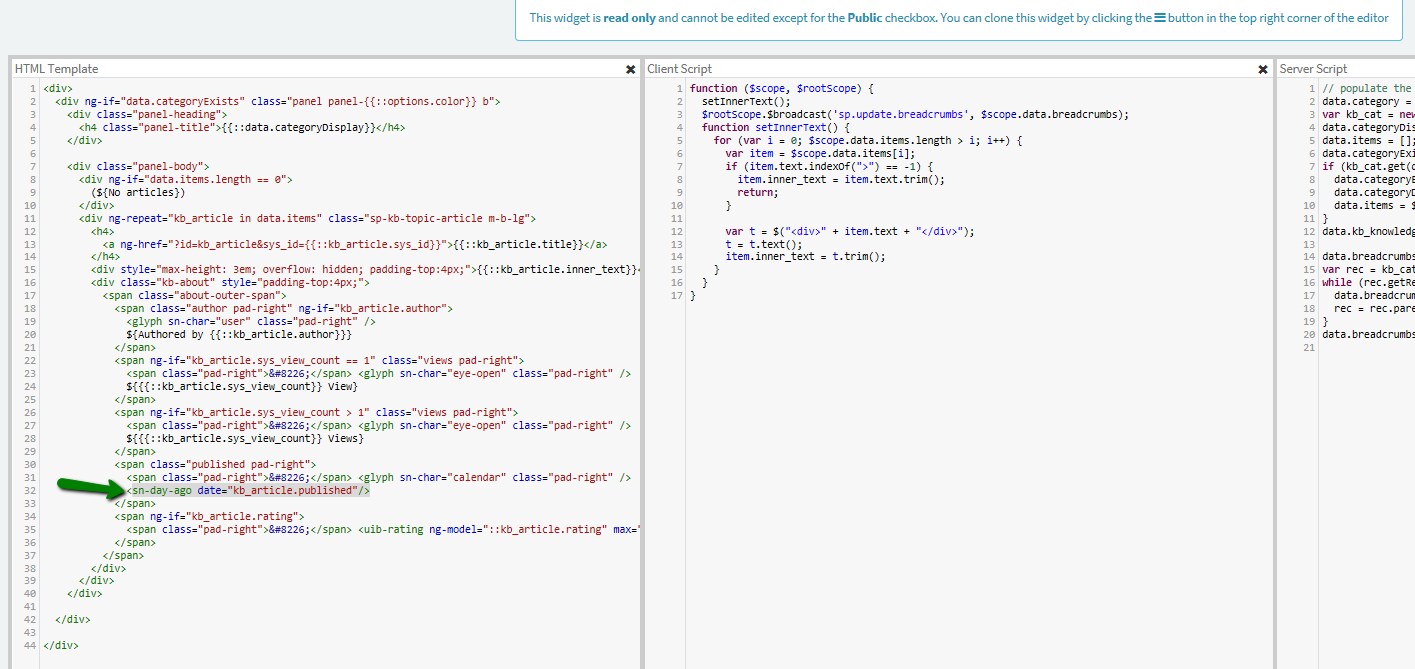Click the line ending with 'Views}'
Image resolution: width=1415 pixels, height=669 pixels.
pyautogui.click(x=245, y=439)
